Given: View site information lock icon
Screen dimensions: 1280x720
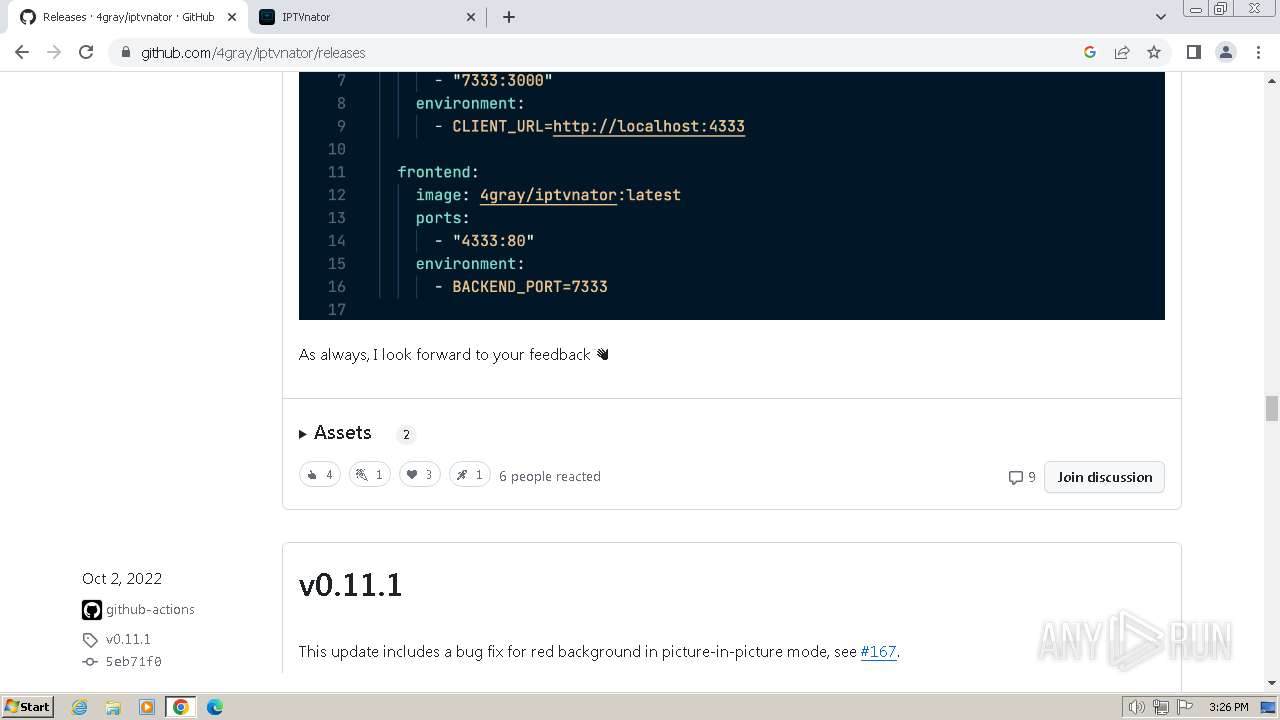Looking at the screenshot, I should [x=126, y=52].
